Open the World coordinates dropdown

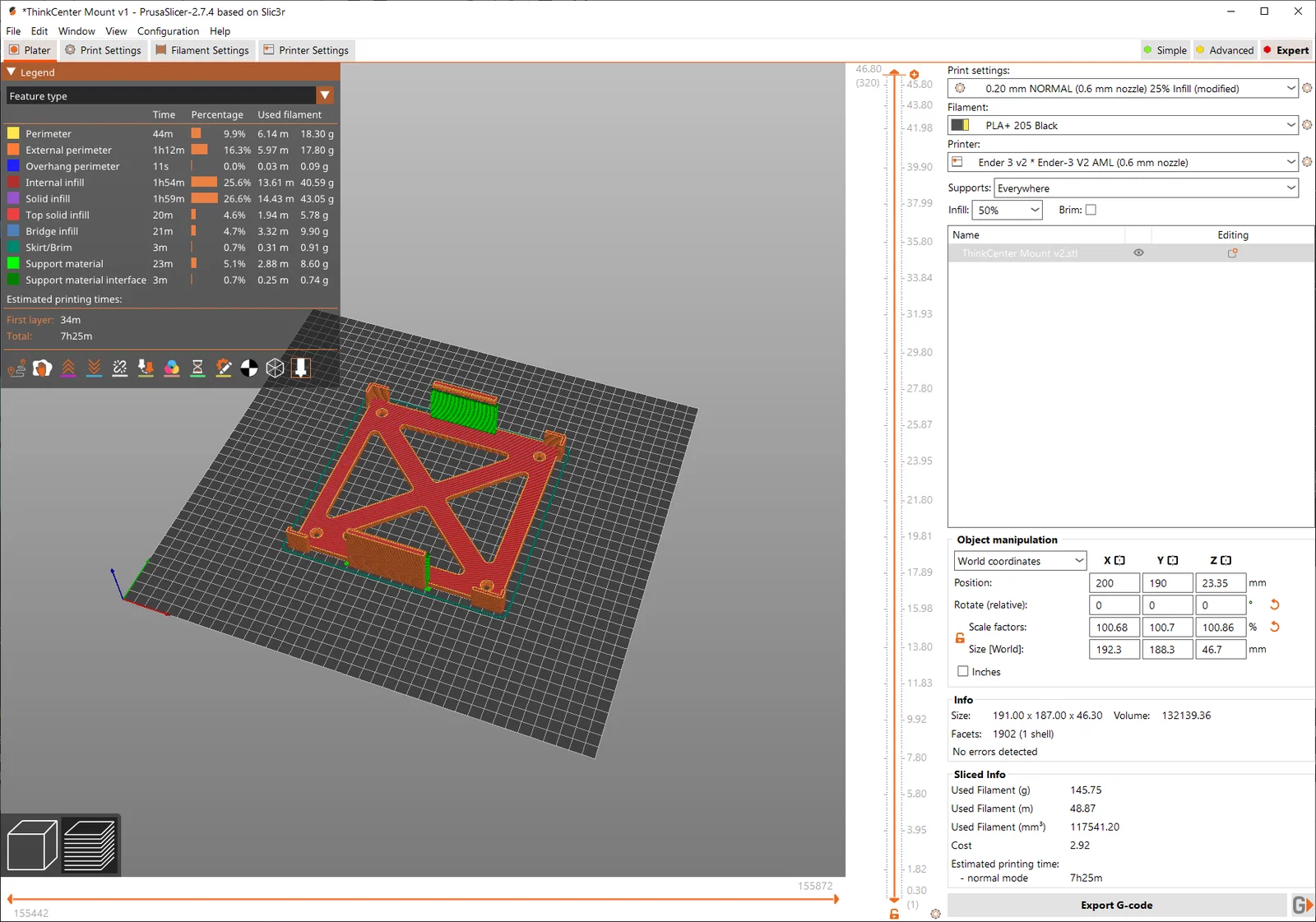pyautogui.click(x=1021, y=561)
